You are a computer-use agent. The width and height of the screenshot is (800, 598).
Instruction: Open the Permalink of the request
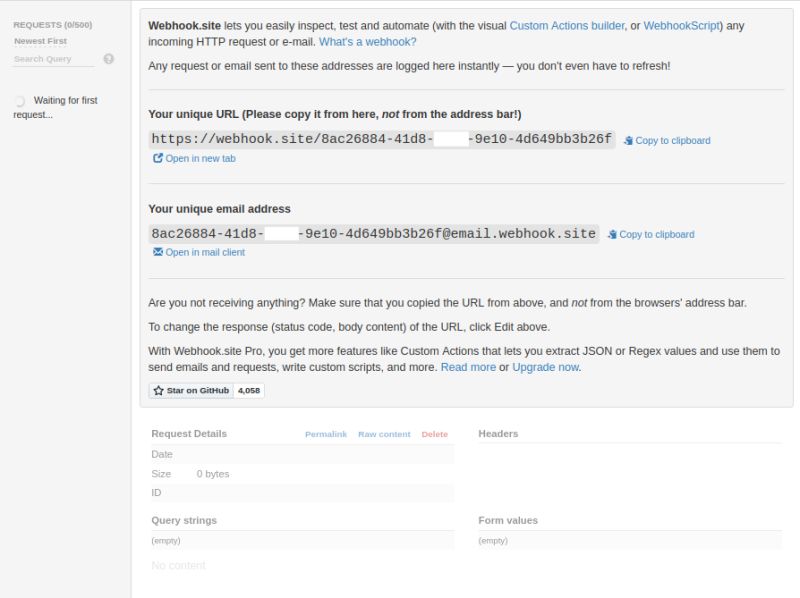(326, 434)
